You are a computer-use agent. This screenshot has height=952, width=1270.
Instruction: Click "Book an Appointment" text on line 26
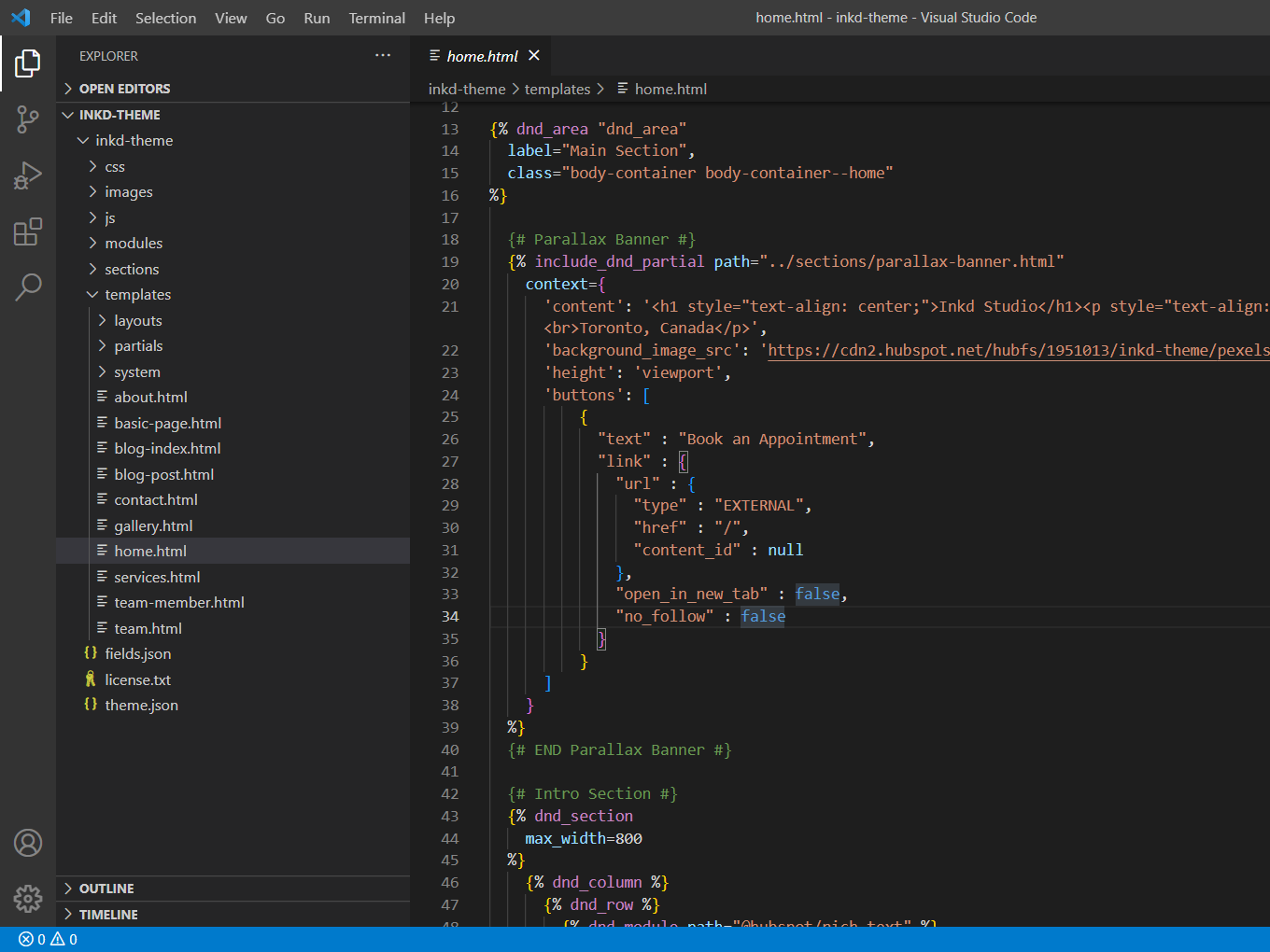(772, 439)
